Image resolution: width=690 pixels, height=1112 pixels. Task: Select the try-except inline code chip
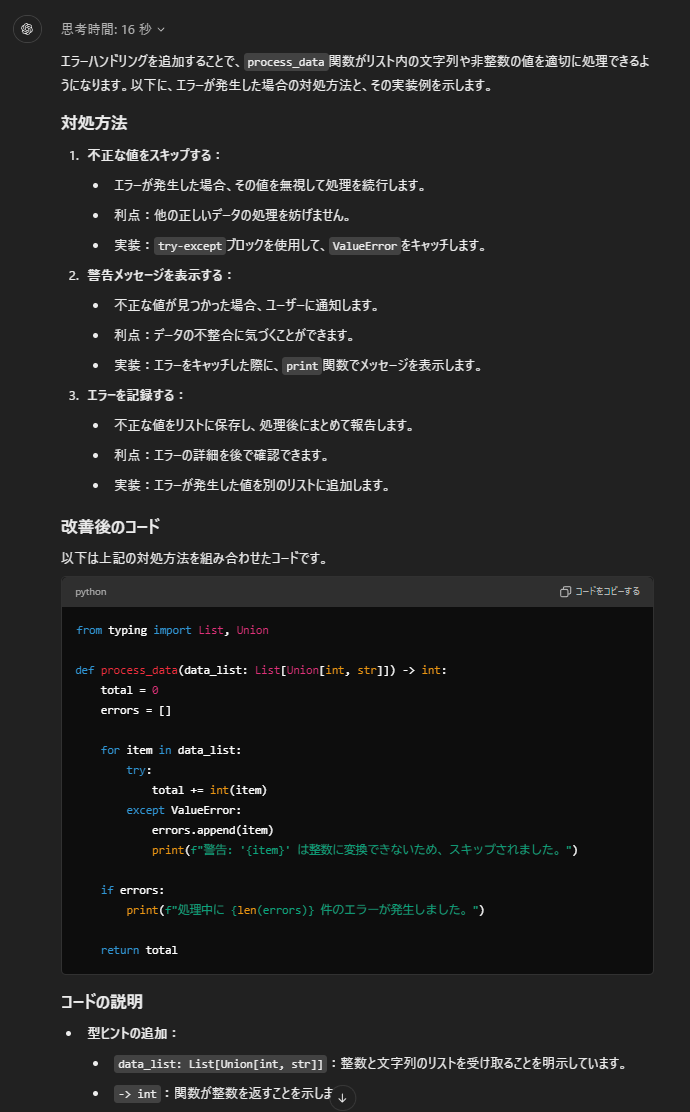coord(189,246)
